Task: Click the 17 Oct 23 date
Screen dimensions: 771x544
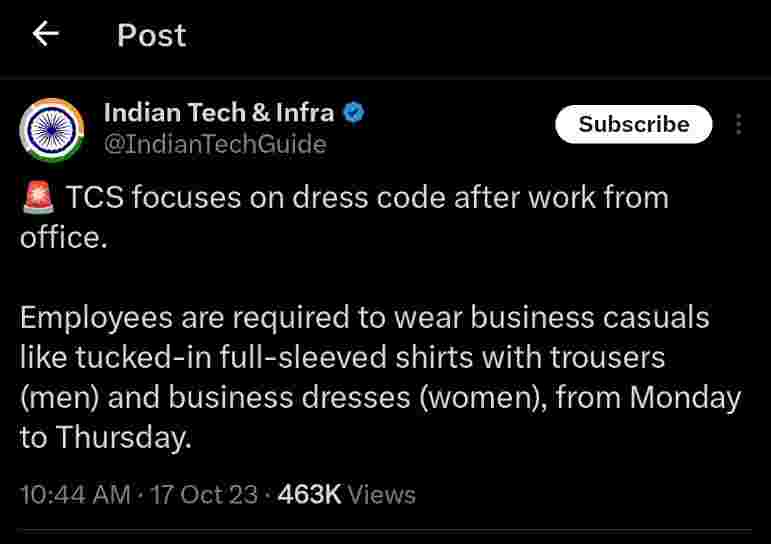Action: pos(204,494)
